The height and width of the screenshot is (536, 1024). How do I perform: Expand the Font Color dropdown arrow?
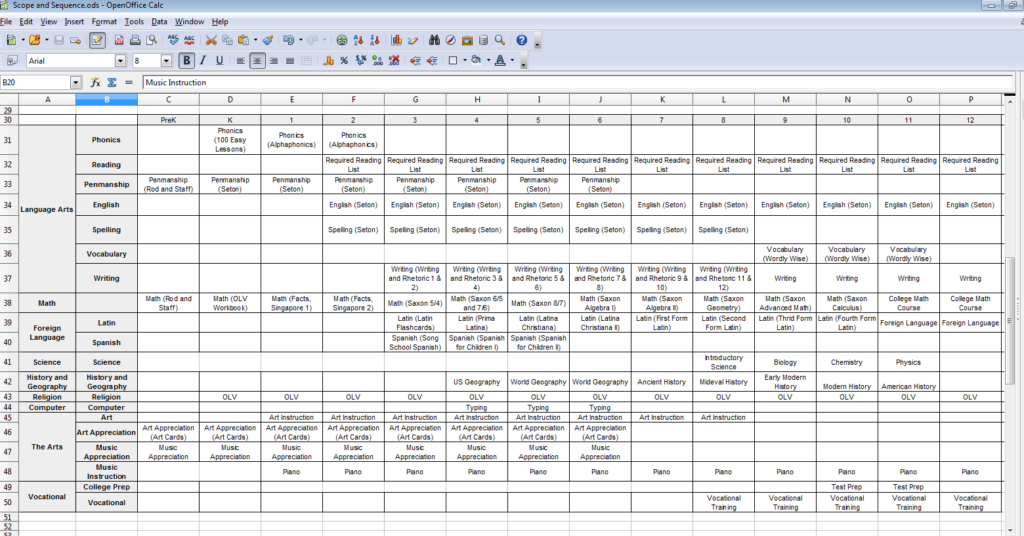coord(512,61)
